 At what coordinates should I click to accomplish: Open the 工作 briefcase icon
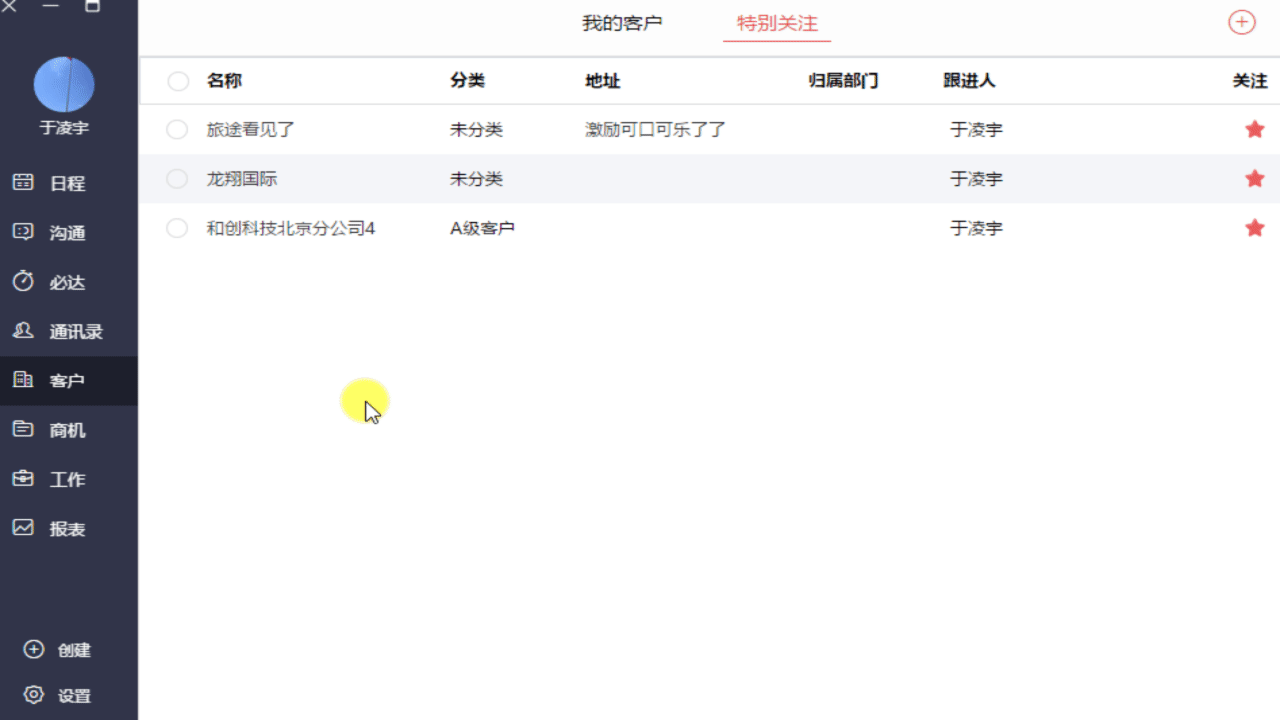click(23, 479)
